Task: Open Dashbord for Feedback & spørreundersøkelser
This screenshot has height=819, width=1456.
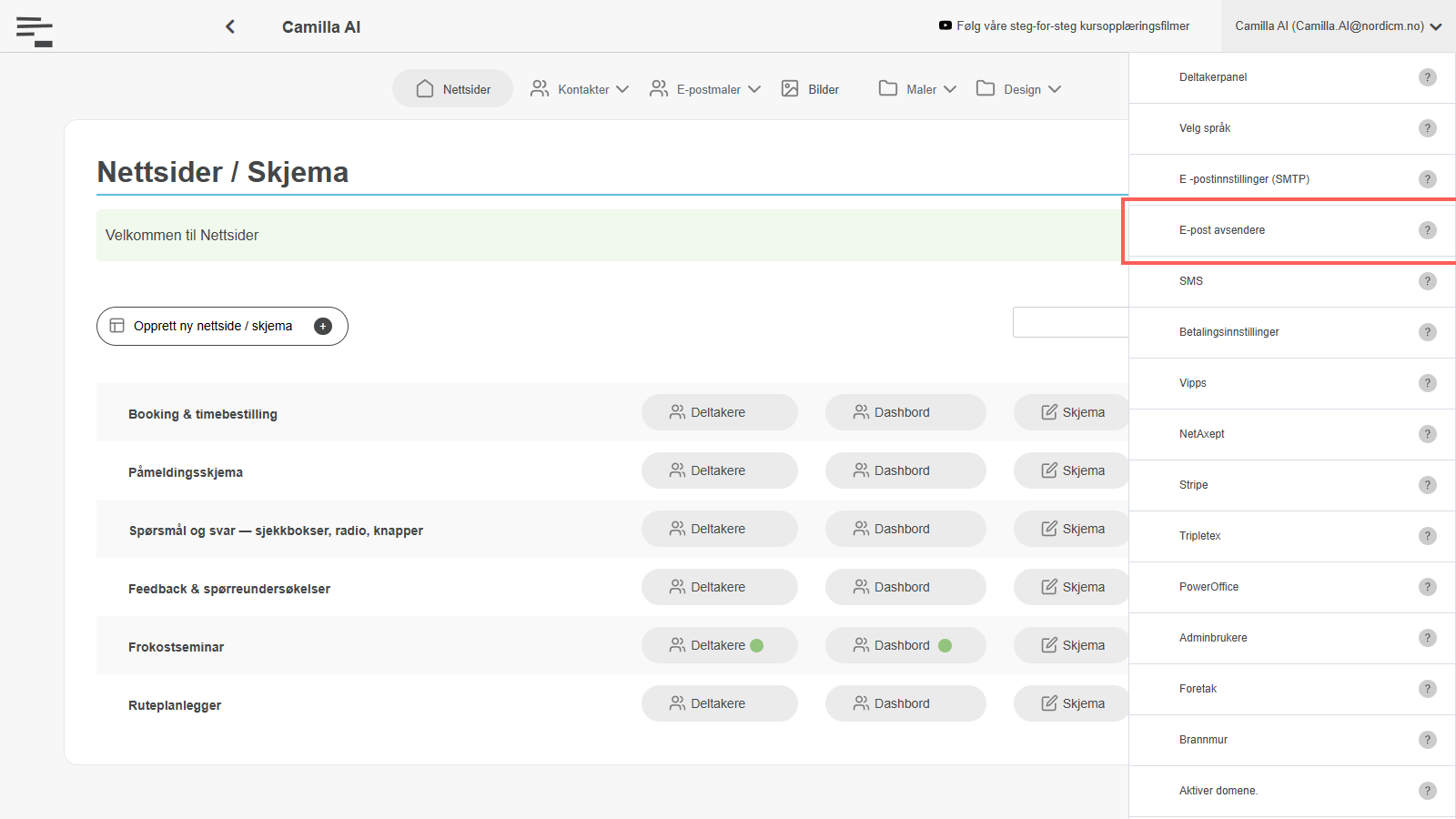Action: click(905, 587)
